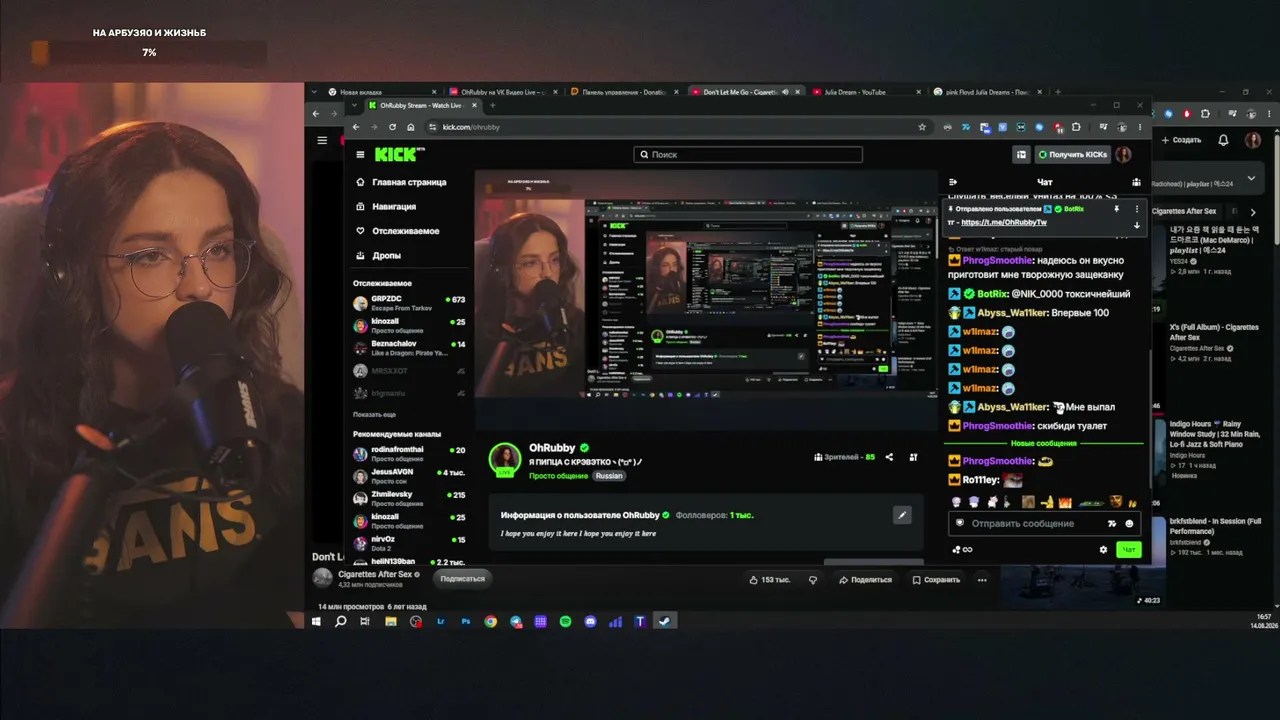Click the YouTube Создать button
This screenshot has width=1280, height=720.
(x=1182, y=140)
